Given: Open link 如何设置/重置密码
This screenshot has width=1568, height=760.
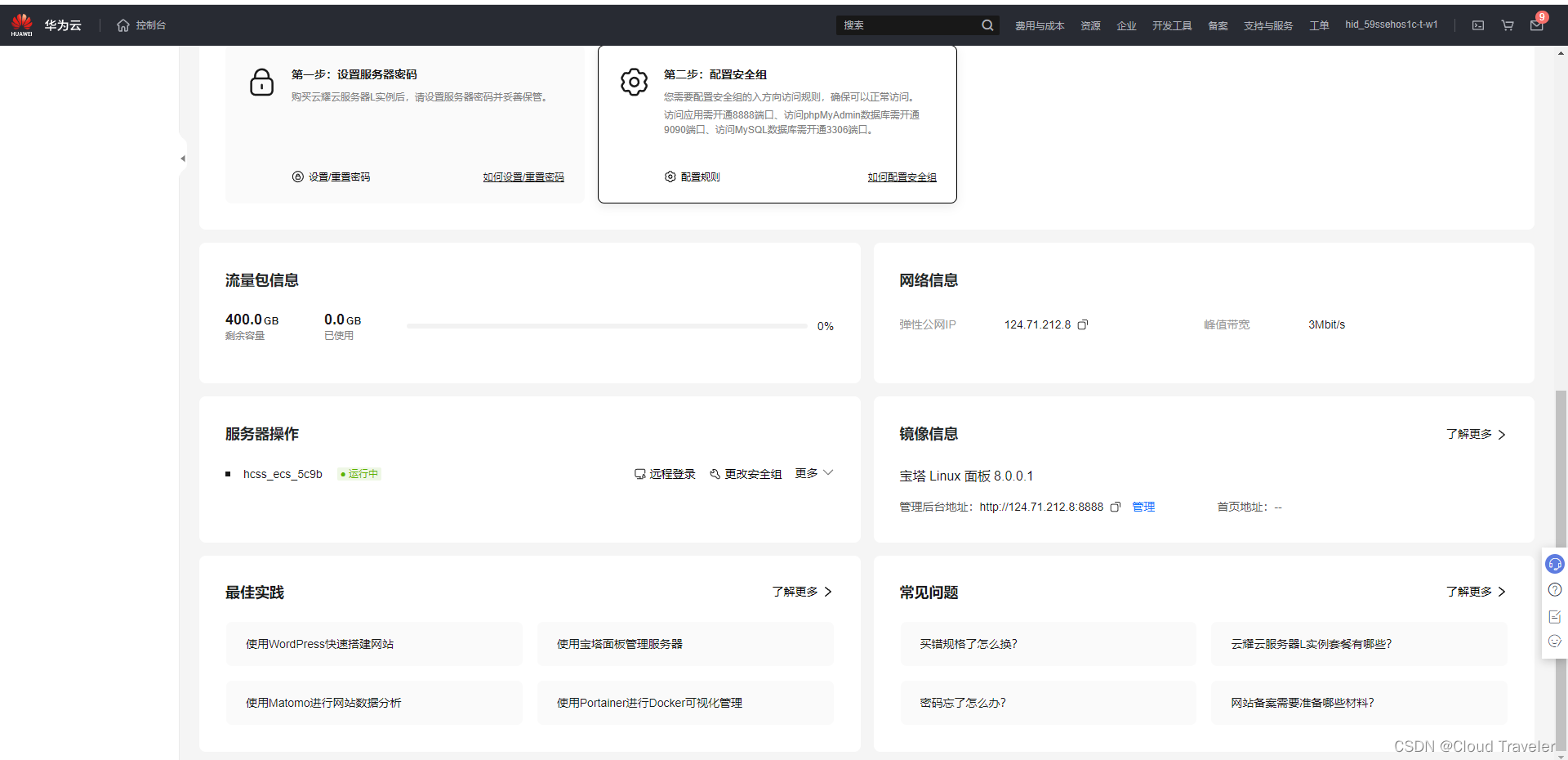Looking at the screenshot, I should (523, 177).
